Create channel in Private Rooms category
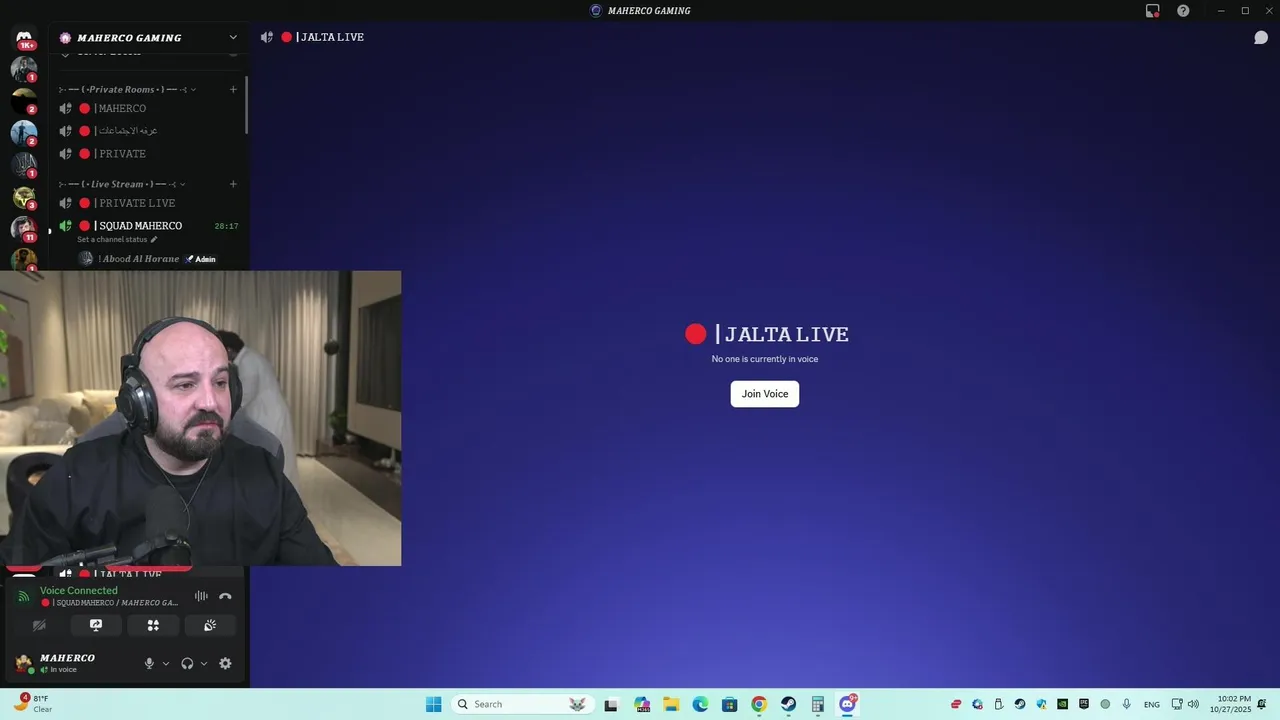This screenshot has height=720, width=1280. [233, 89]
